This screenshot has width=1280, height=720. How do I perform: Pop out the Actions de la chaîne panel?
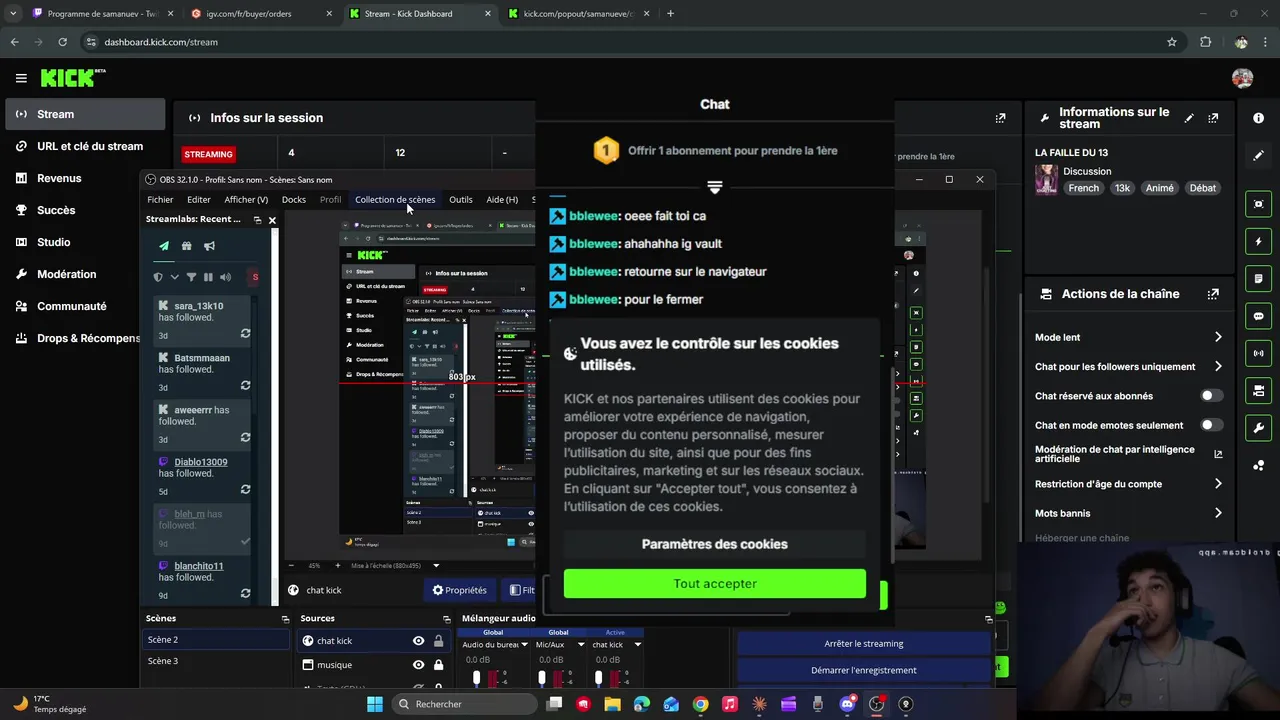(1213, 294)
